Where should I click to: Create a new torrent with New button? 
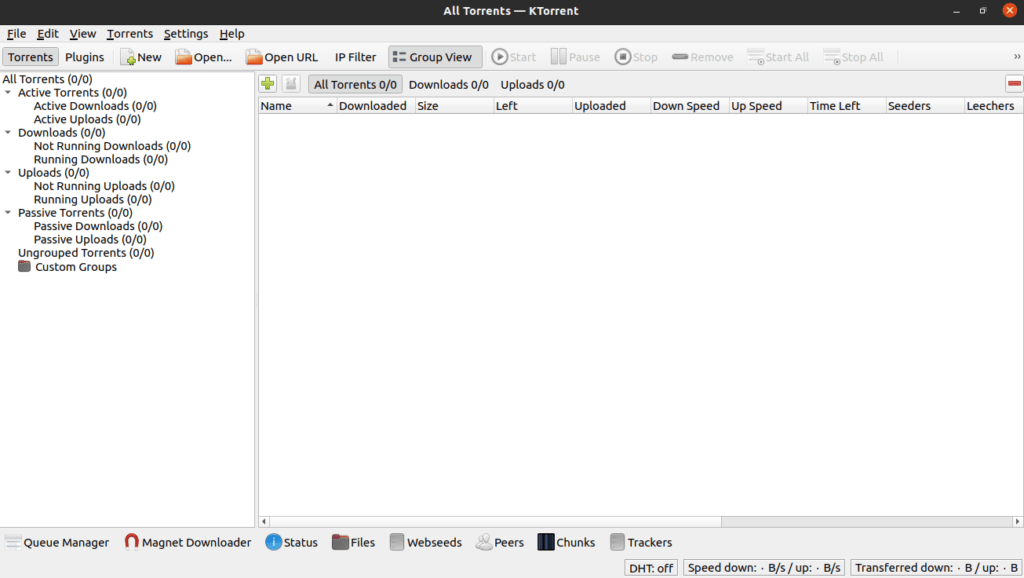pyautogui.click(x=141, y=57)
